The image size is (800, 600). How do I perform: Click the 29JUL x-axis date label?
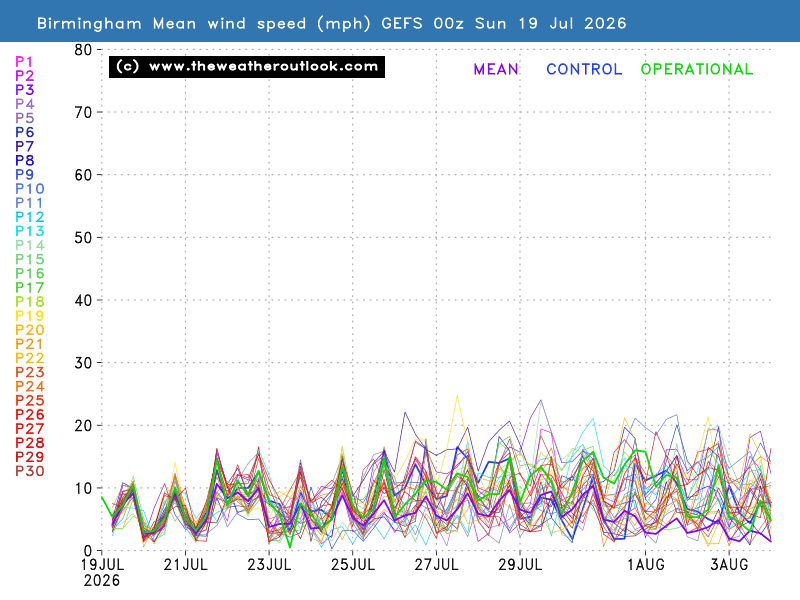click(x=520, y=565)
